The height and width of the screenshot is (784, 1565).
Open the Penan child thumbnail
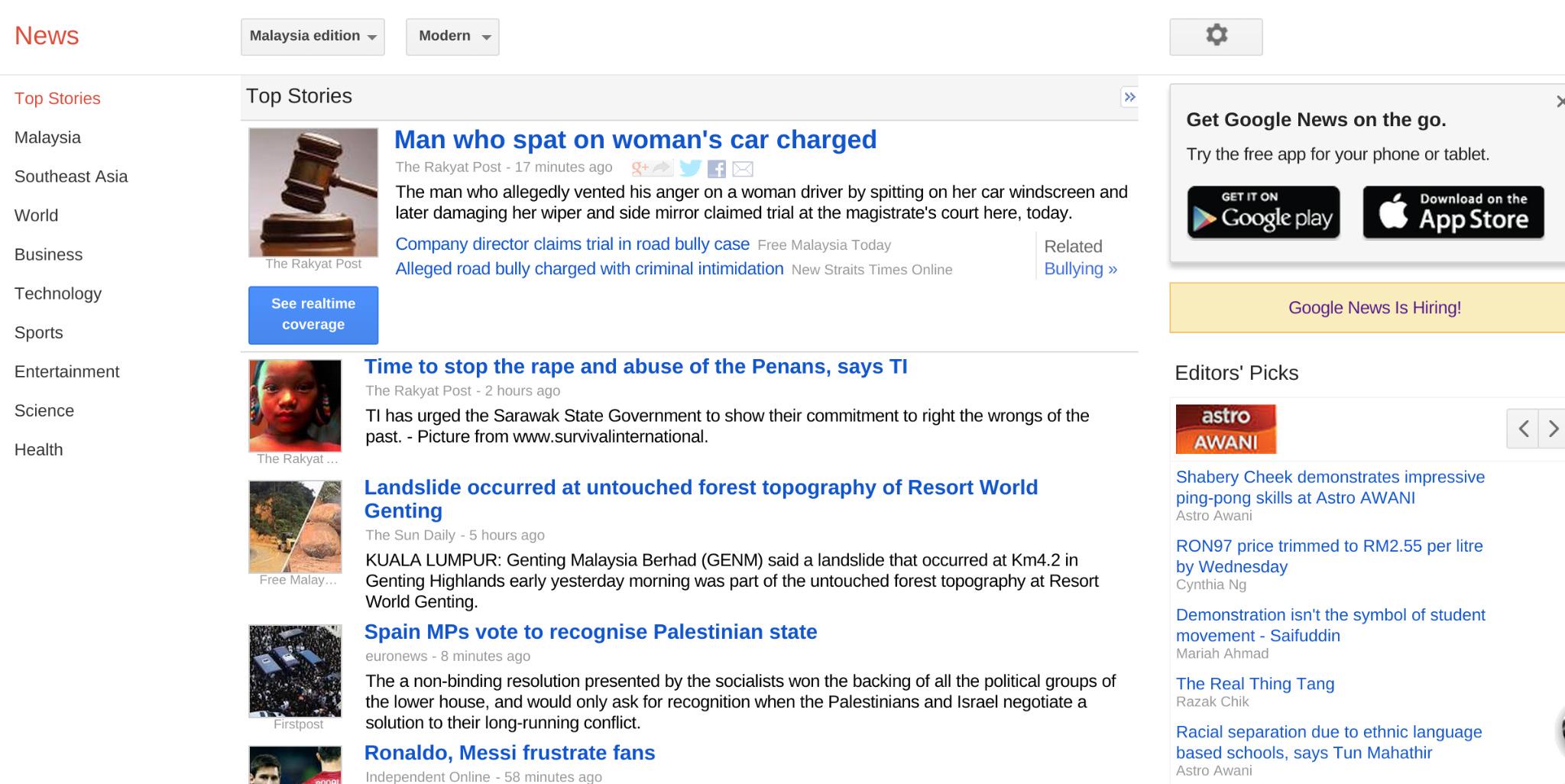pos(295,406)
